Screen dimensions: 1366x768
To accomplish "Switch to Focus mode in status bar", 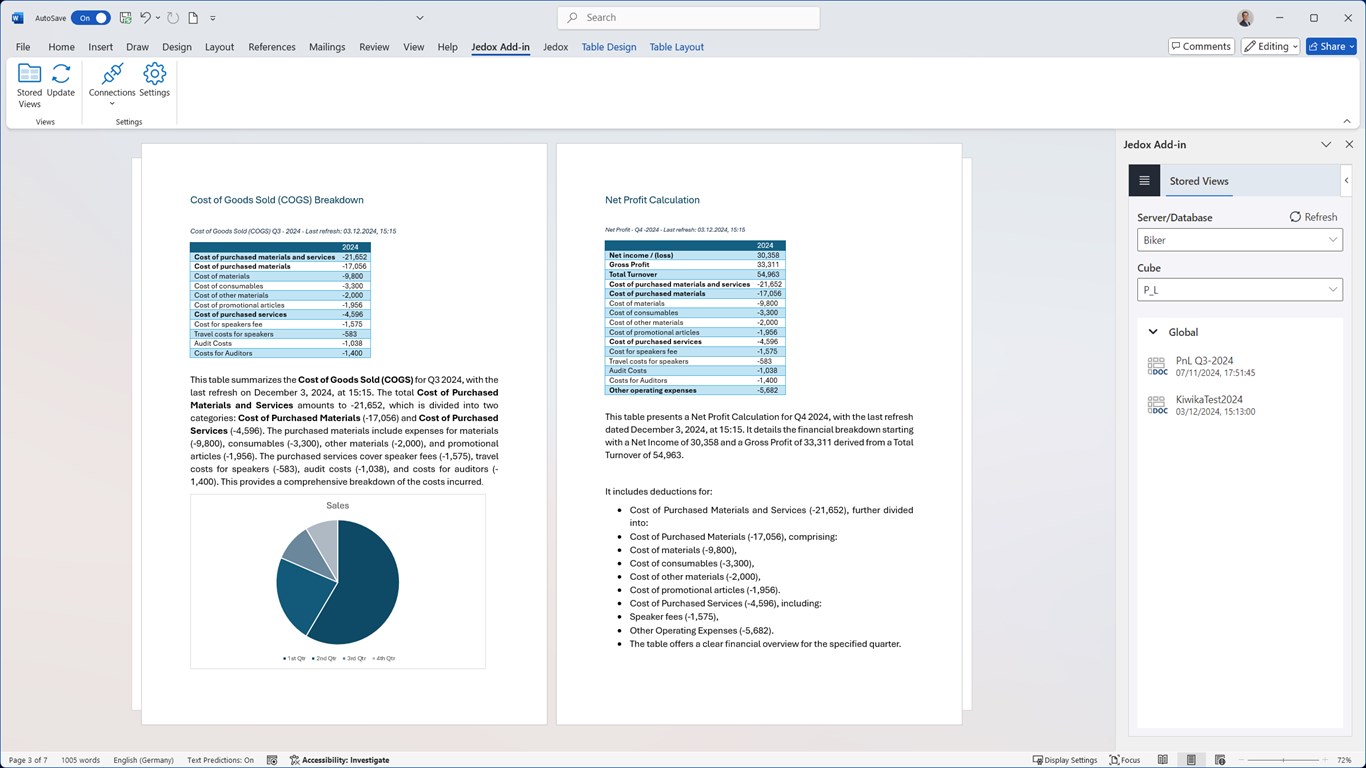I will click(x=1125, y=760).
